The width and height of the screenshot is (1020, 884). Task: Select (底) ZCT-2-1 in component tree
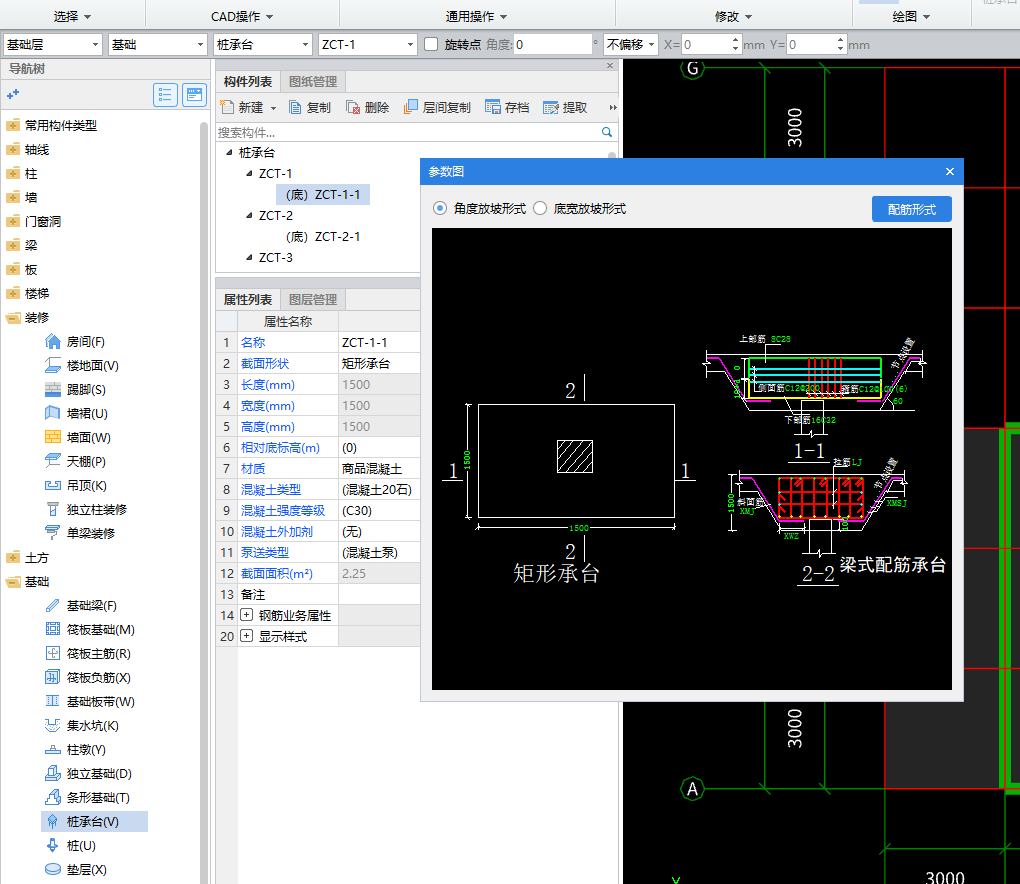pyautogui.click(x=323, y=237)
